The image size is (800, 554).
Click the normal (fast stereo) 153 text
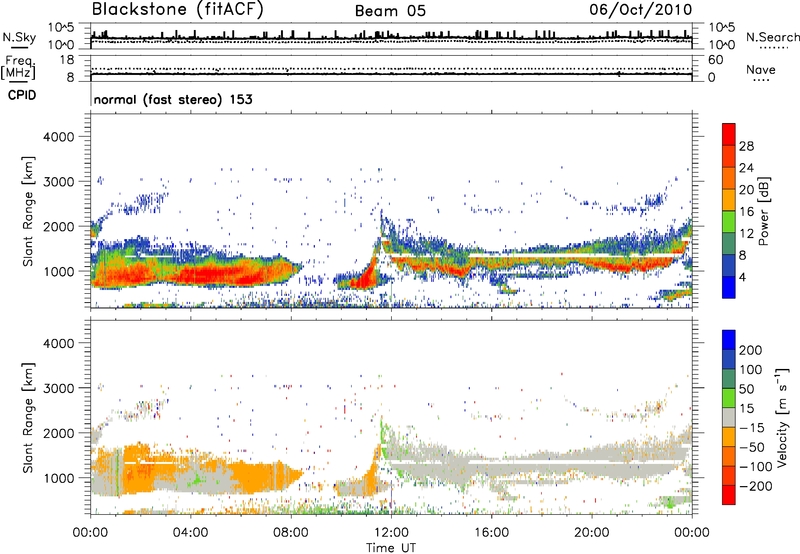[x=173, y=99]
